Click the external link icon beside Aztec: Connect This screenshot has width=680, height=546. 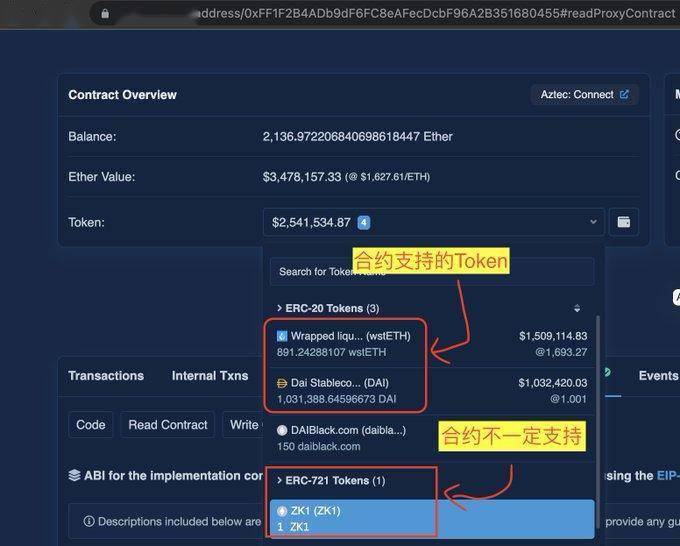[625, 95]
